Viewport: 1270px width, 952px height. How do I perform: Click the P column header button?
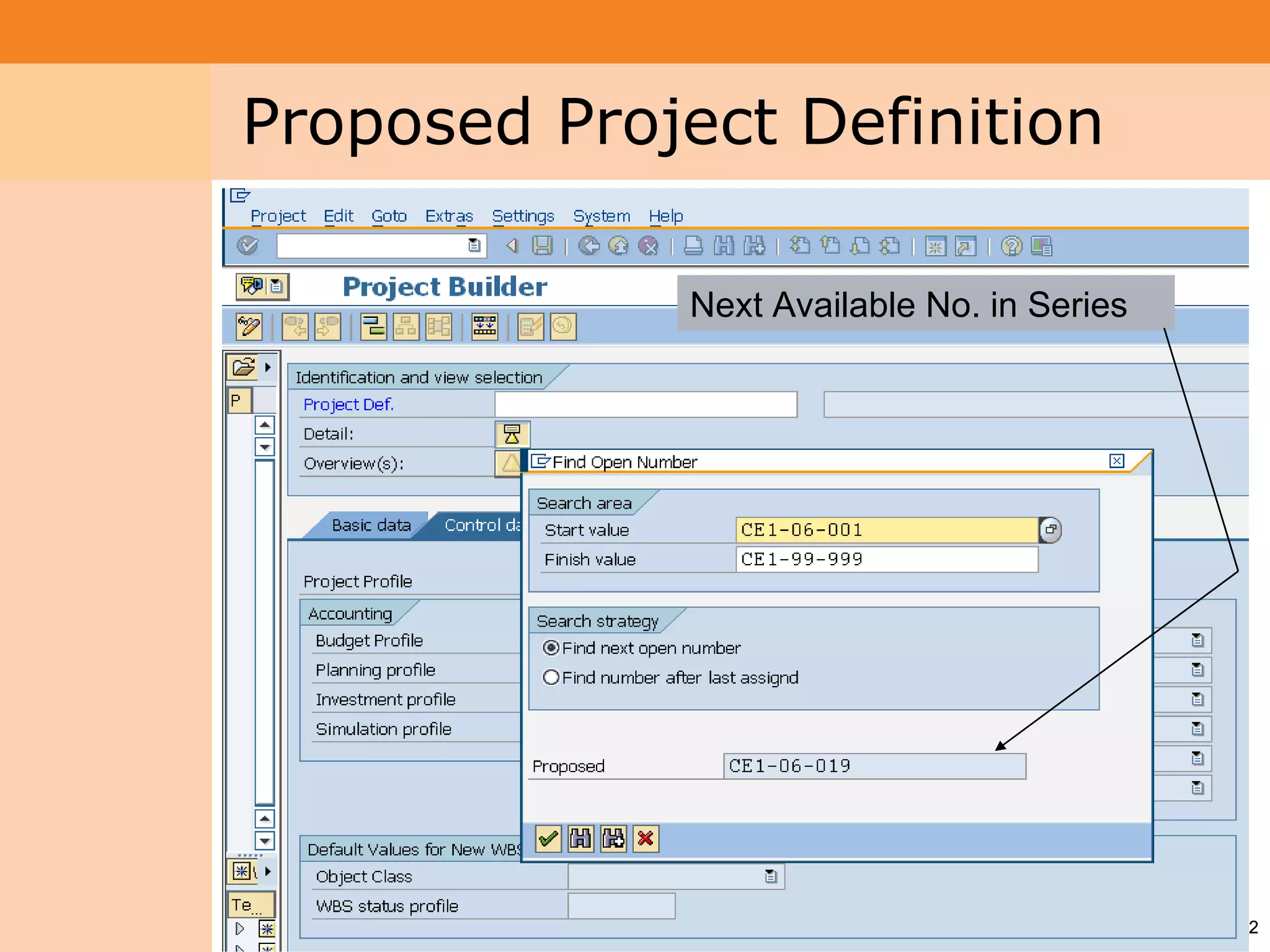point(239,401)
